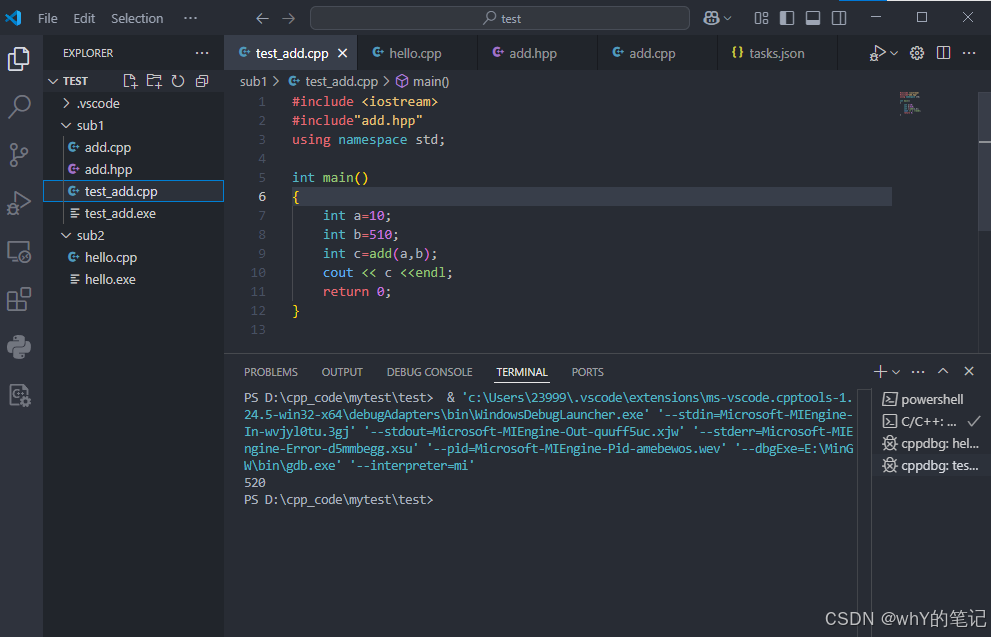The width and height of the screenshot is (991, 637).
Task: Open the Python extension view
Action: pos(19,347)
